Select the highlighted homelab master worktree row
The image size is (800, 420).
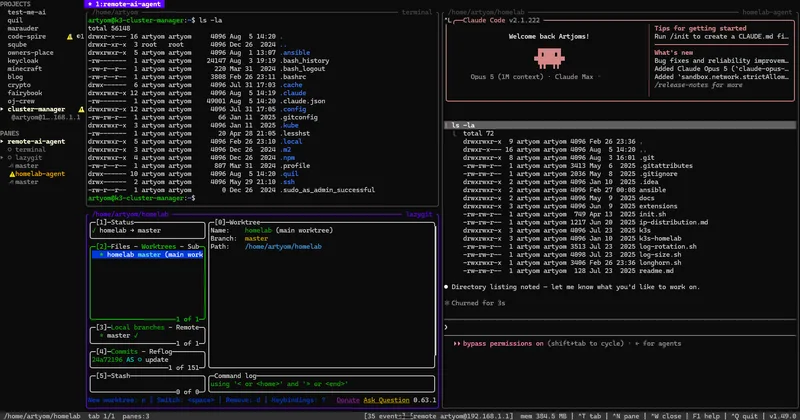click(148, 255)
